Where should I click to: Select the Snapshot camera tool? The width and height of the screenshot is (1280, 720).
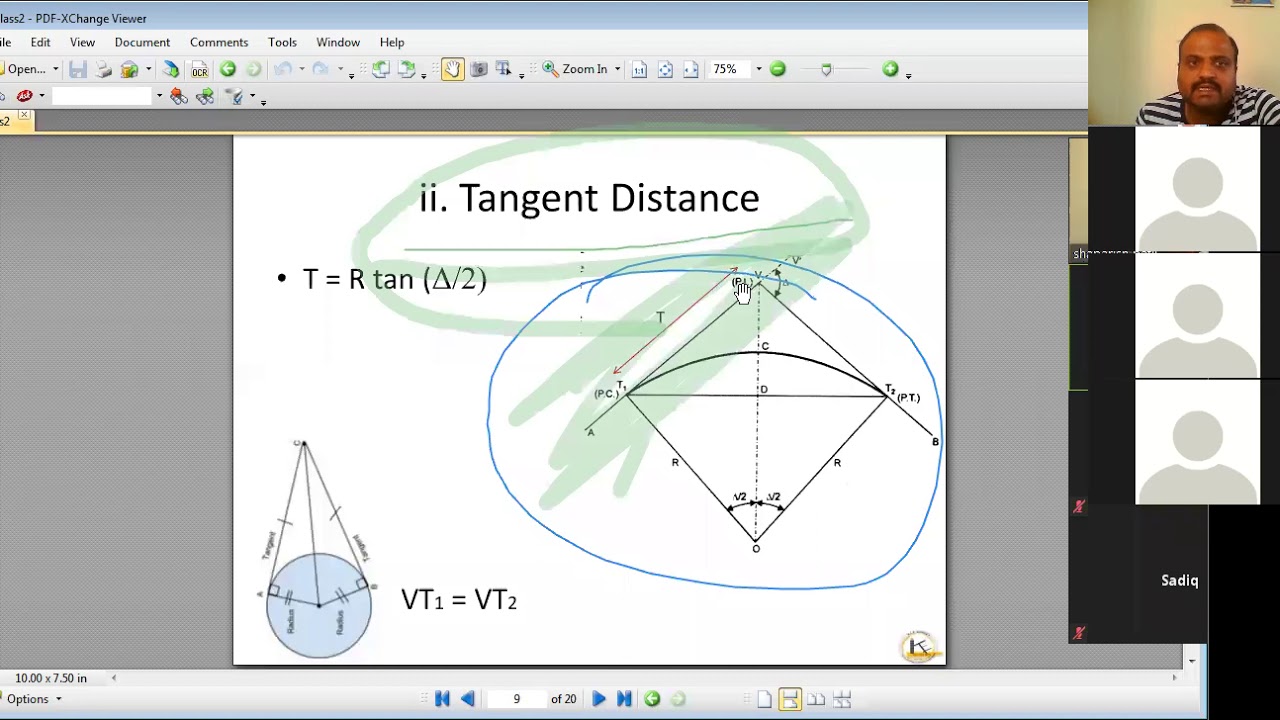click(478, 69)
